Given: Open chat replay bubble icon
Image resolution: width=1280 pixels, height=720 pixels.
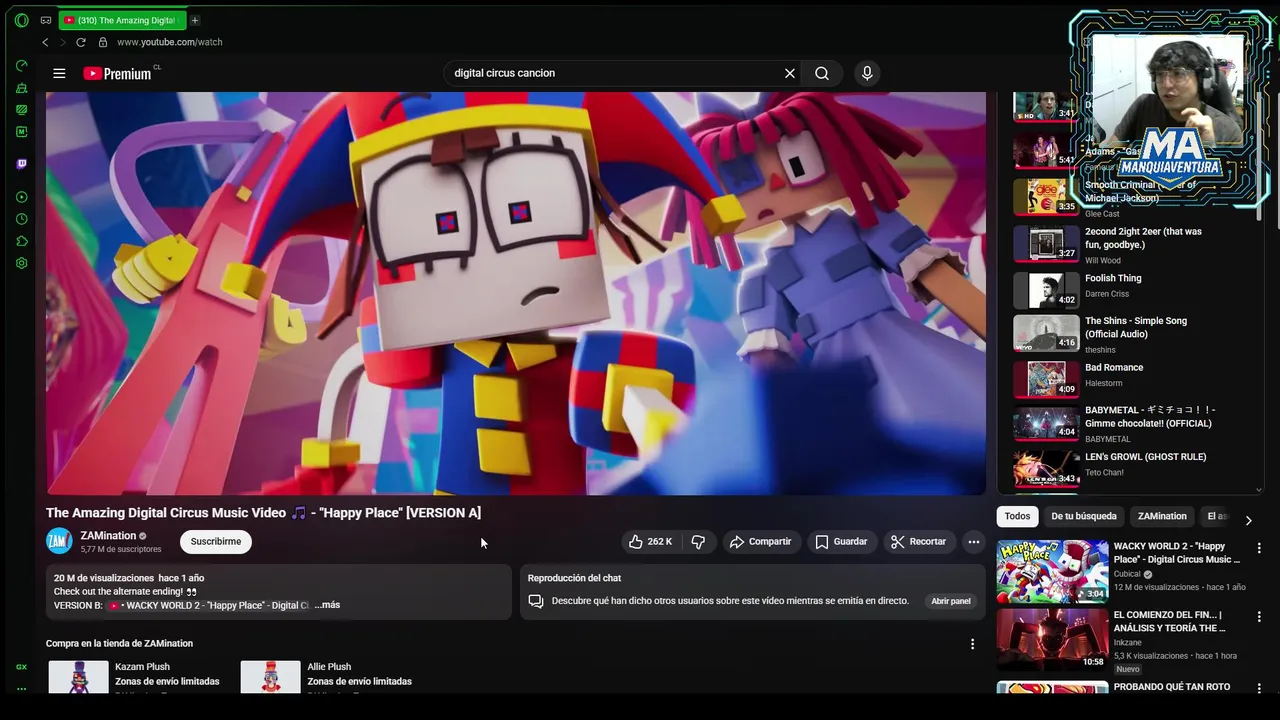Looking at the screenshot, I should 536,601.
